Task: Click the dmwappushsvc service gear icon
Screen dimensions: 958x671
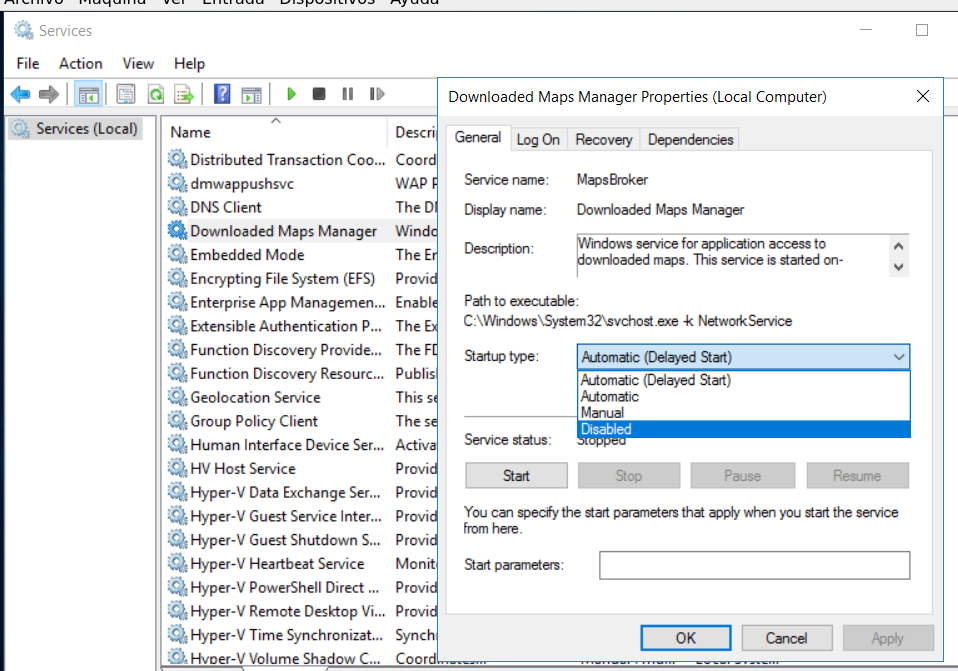Action: click(177, 183)
